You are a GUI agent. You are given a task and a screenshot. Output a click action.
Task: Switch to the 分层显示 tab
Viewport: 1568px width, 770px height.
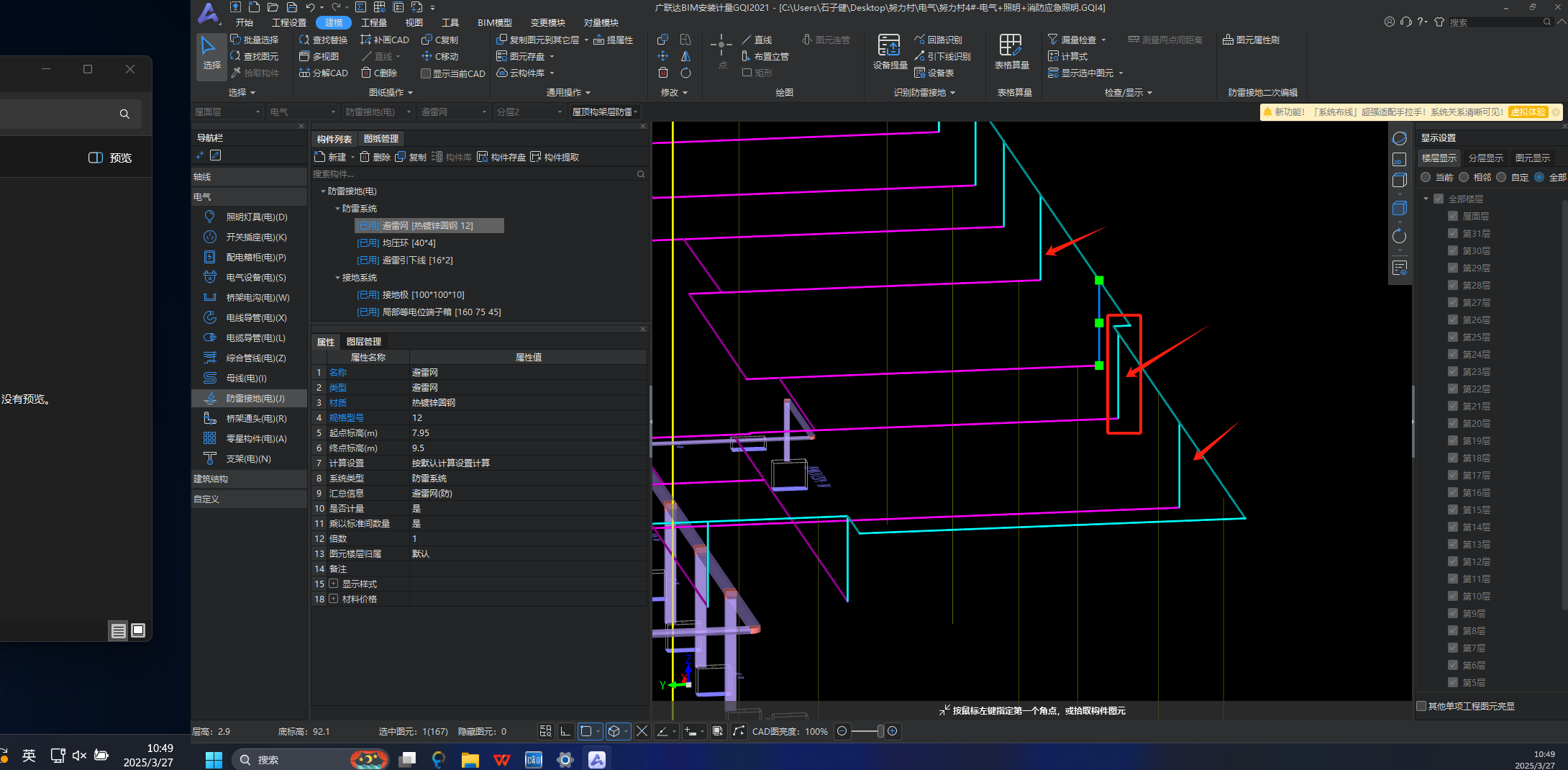click(x=1485, y=158)
